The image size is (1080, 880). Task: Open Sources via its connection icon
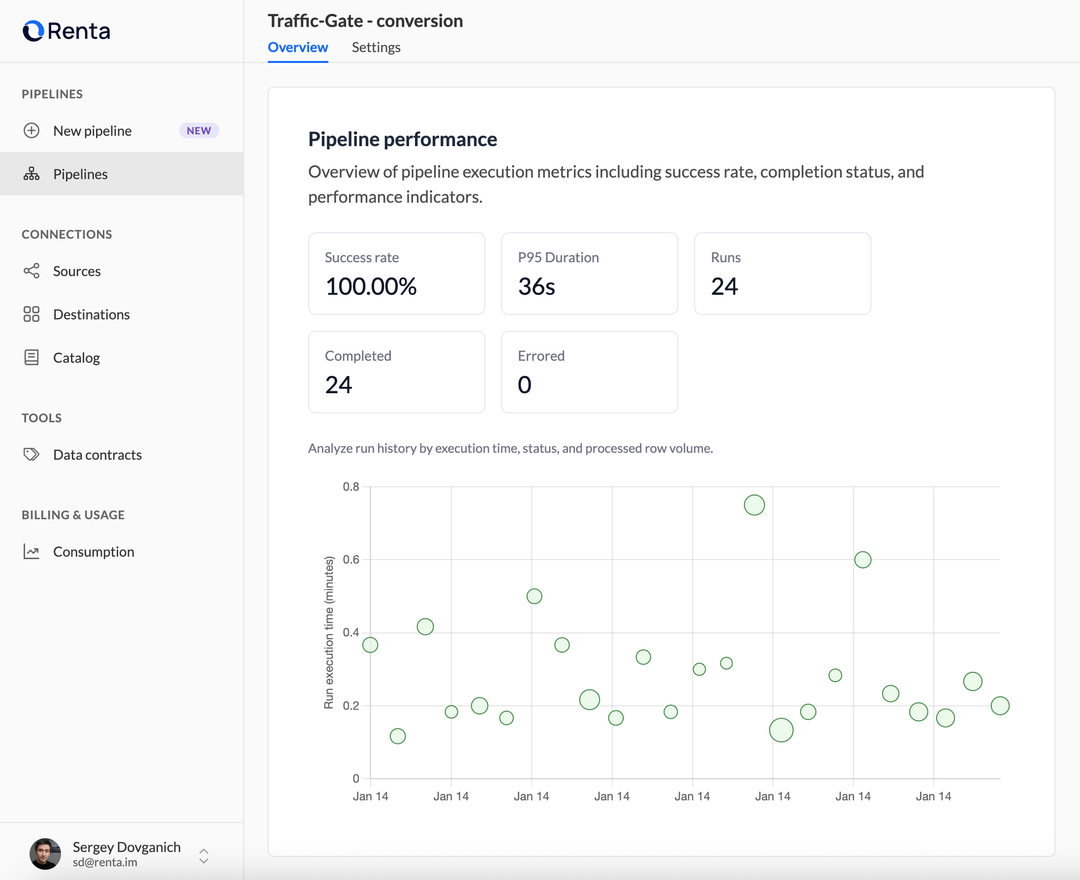coord(31,271)
